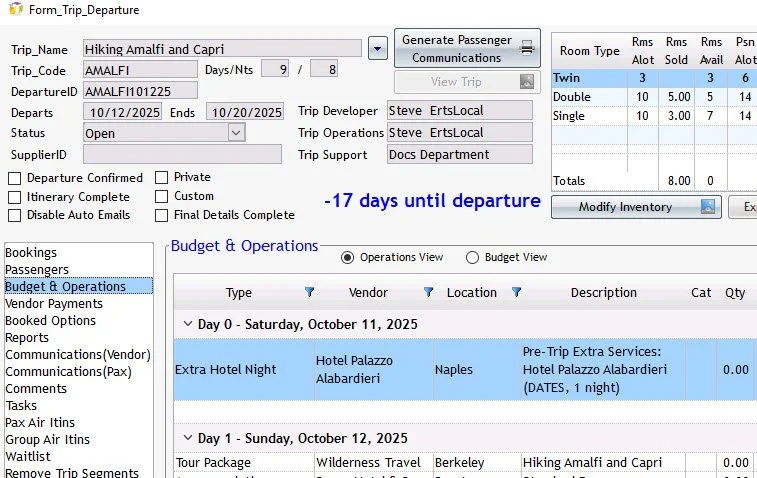
Task: Click the Days field showing 9
Action: [x=275, y=69]
